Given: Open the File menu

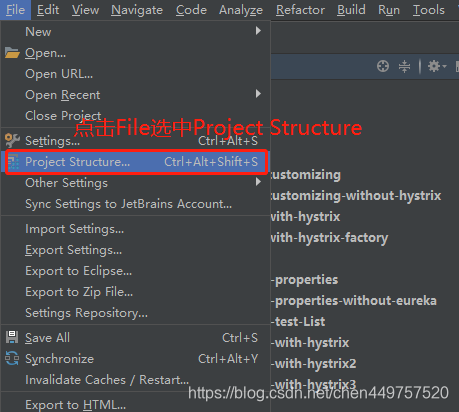Looking at the screenshot, I should tap(15, 10).
